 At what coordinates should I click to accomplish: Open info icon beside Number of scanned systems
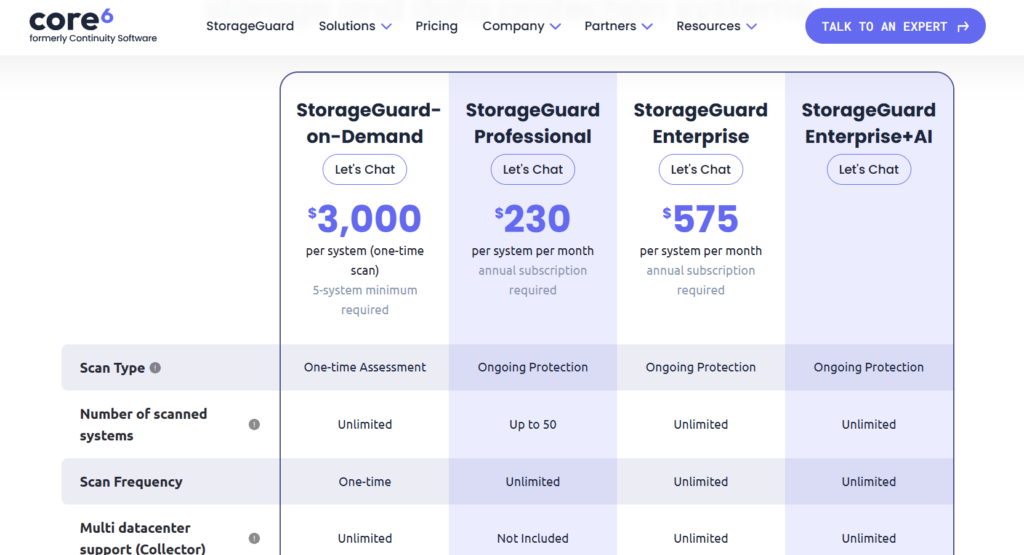(254, 424)
